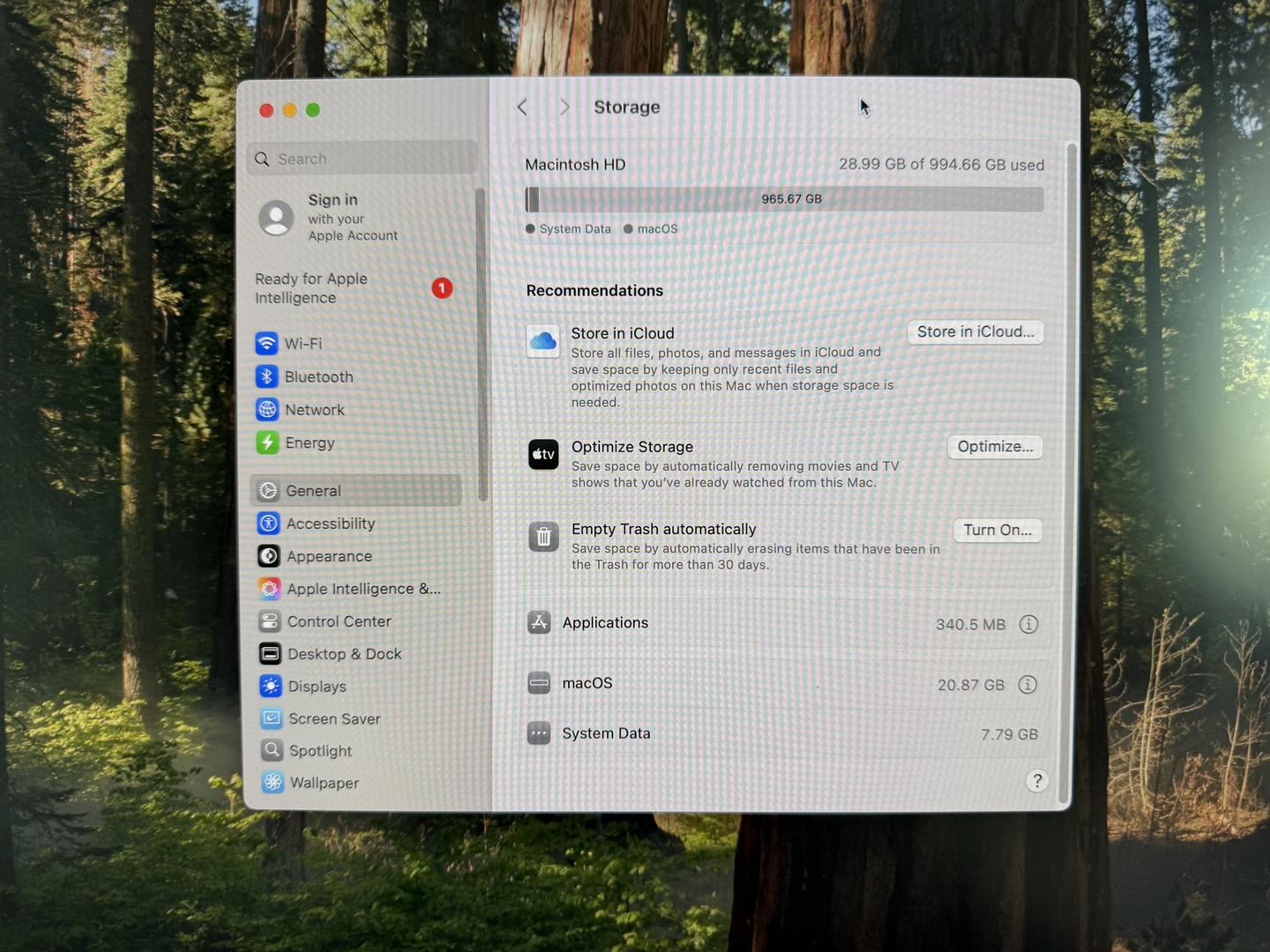Image resolution: width=1270 pixels, height=952 pixels.
Task: Click the Apple TV icon
Action: (x=543, y=455)
